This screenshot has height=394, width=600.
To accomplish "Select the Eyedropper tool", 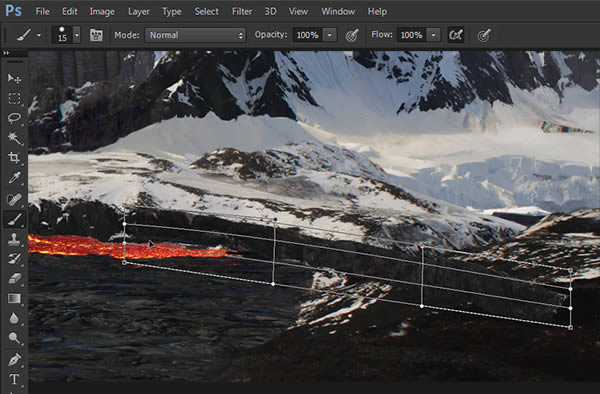I will click(14, 178).
